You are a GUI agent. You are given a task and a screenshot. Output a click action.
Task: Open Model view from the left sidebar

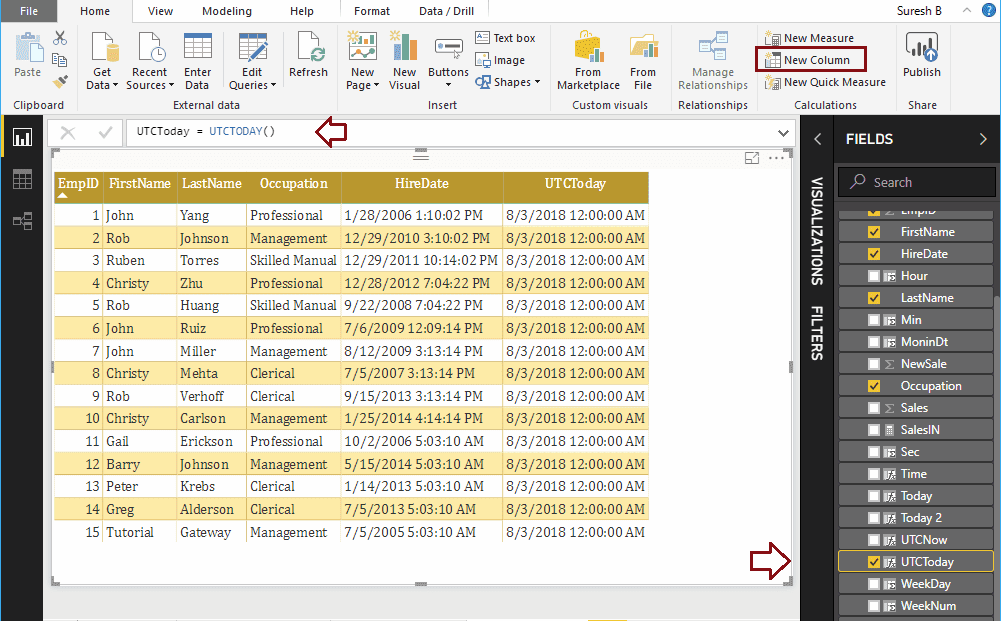[22, 217]
